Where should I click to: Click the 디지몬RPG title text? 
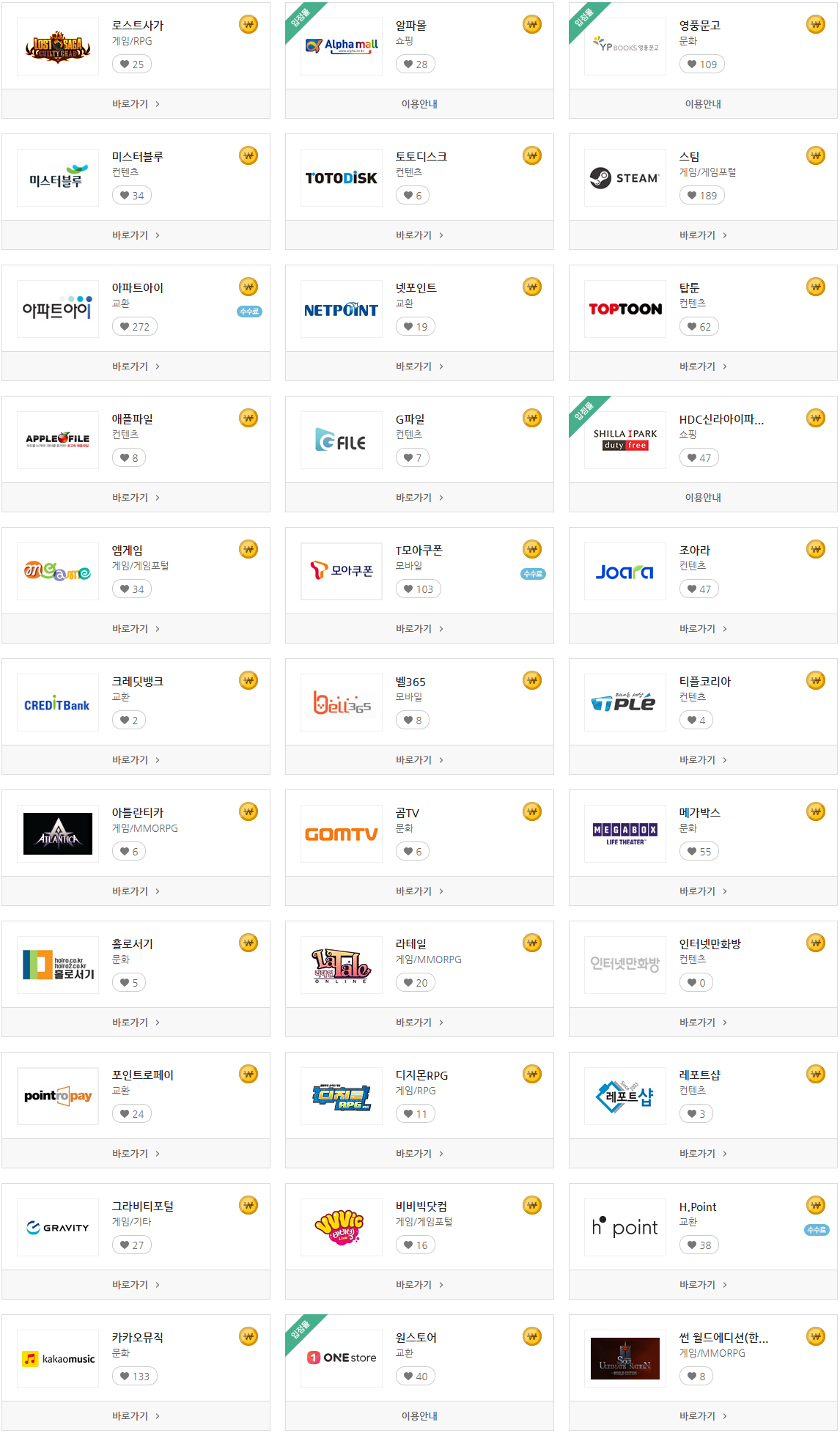(421, 1075)
